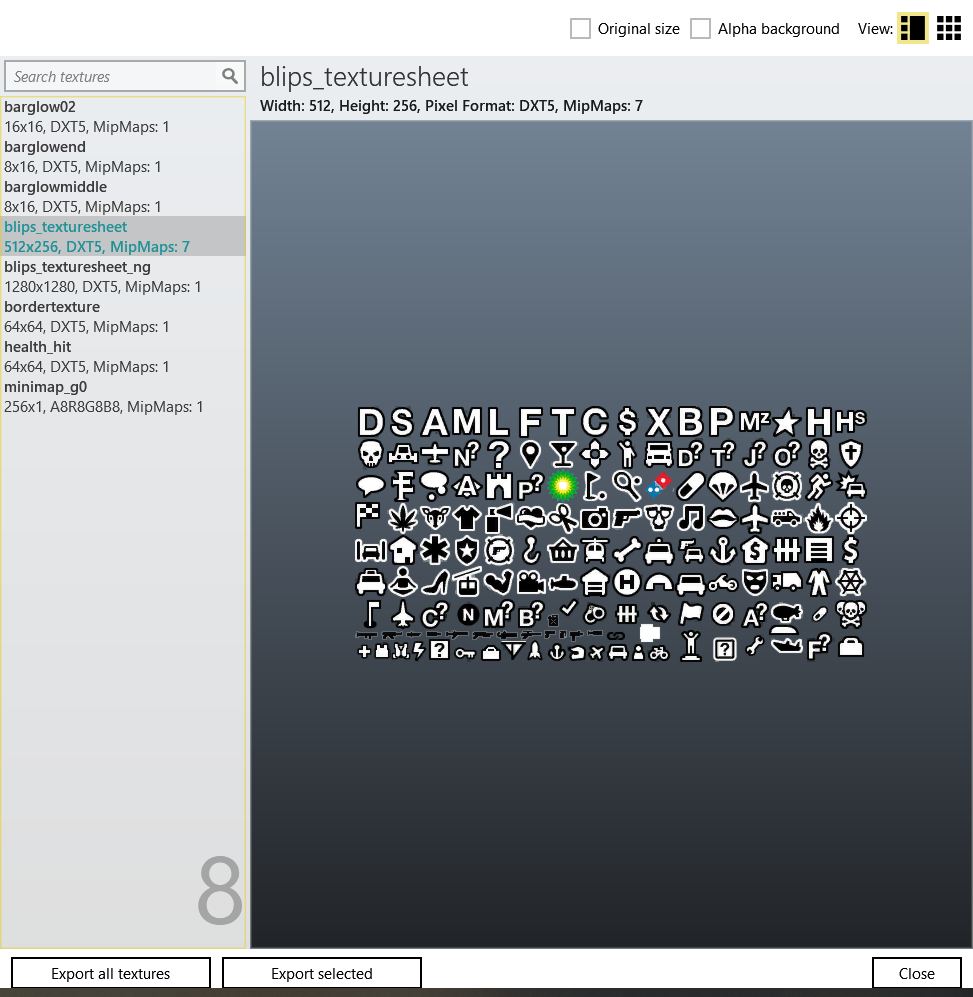Click the skull blip below the letter D
The image size is (973, 997).
coord(370,455)
